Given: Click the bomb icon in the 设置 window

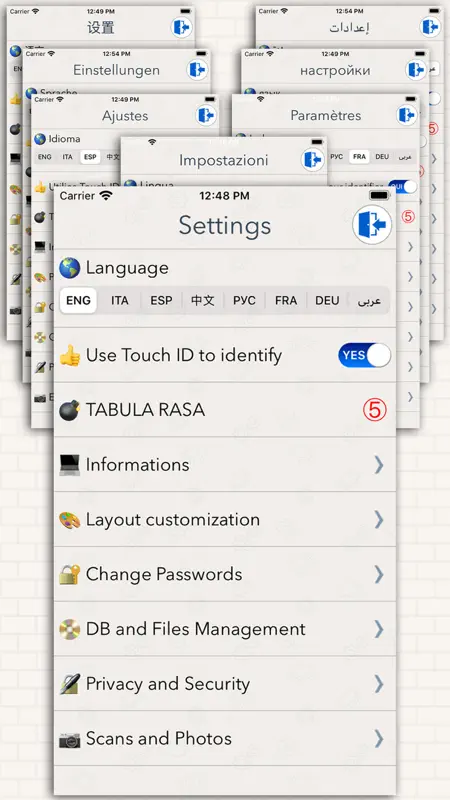Looking at the screenshot, I should pos(15,129).
